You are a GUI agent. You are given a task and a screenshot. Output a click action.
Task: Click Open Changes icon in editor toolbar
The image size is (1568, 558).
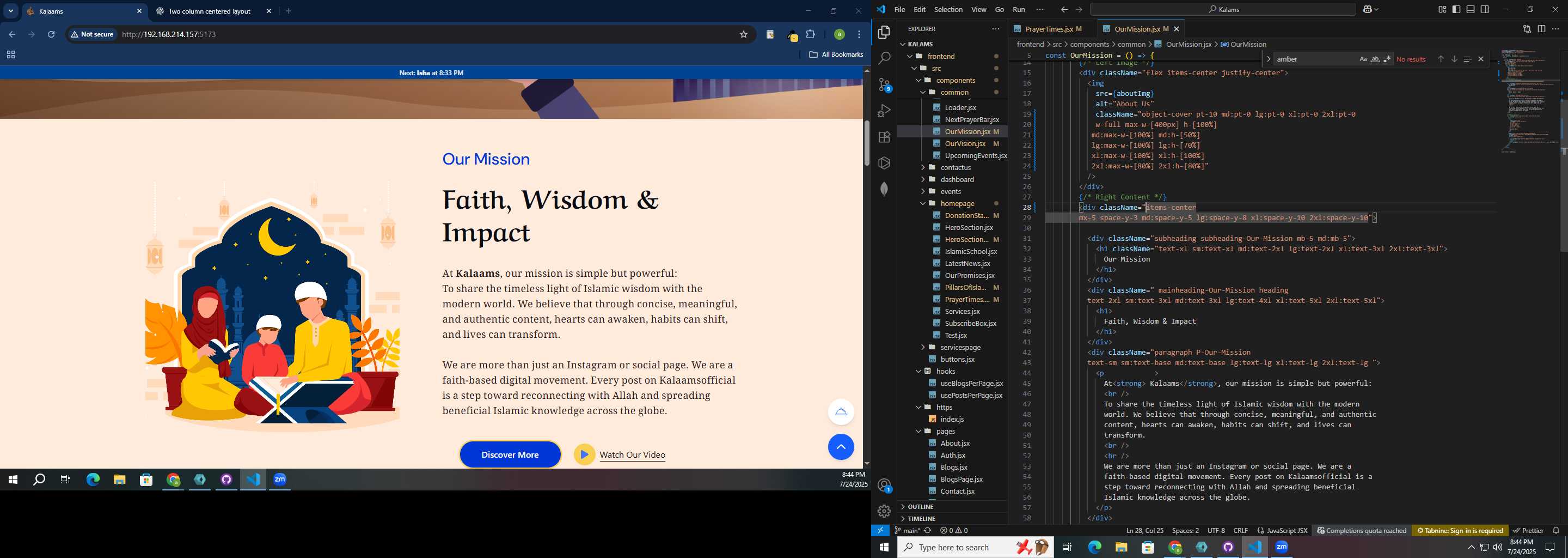(x=1527, y=29)
